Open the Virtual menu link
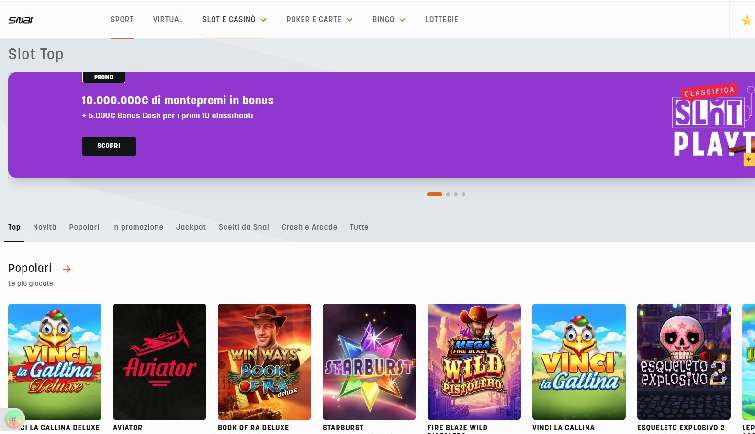 click(167, 19)
